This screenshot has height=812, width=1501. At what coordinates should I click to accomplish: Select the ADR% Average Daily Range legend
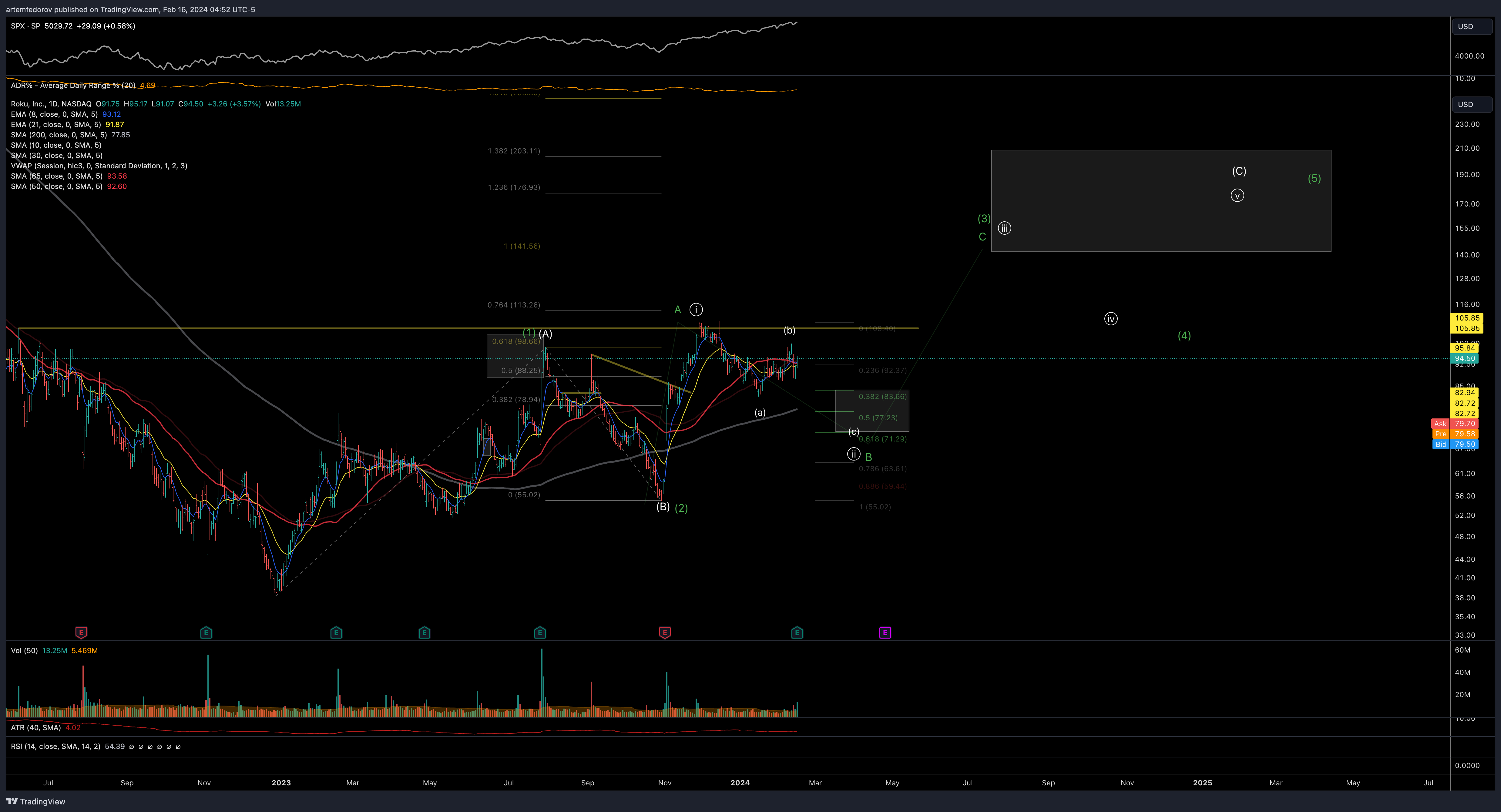pyautogui.click(x=73, y=86)
